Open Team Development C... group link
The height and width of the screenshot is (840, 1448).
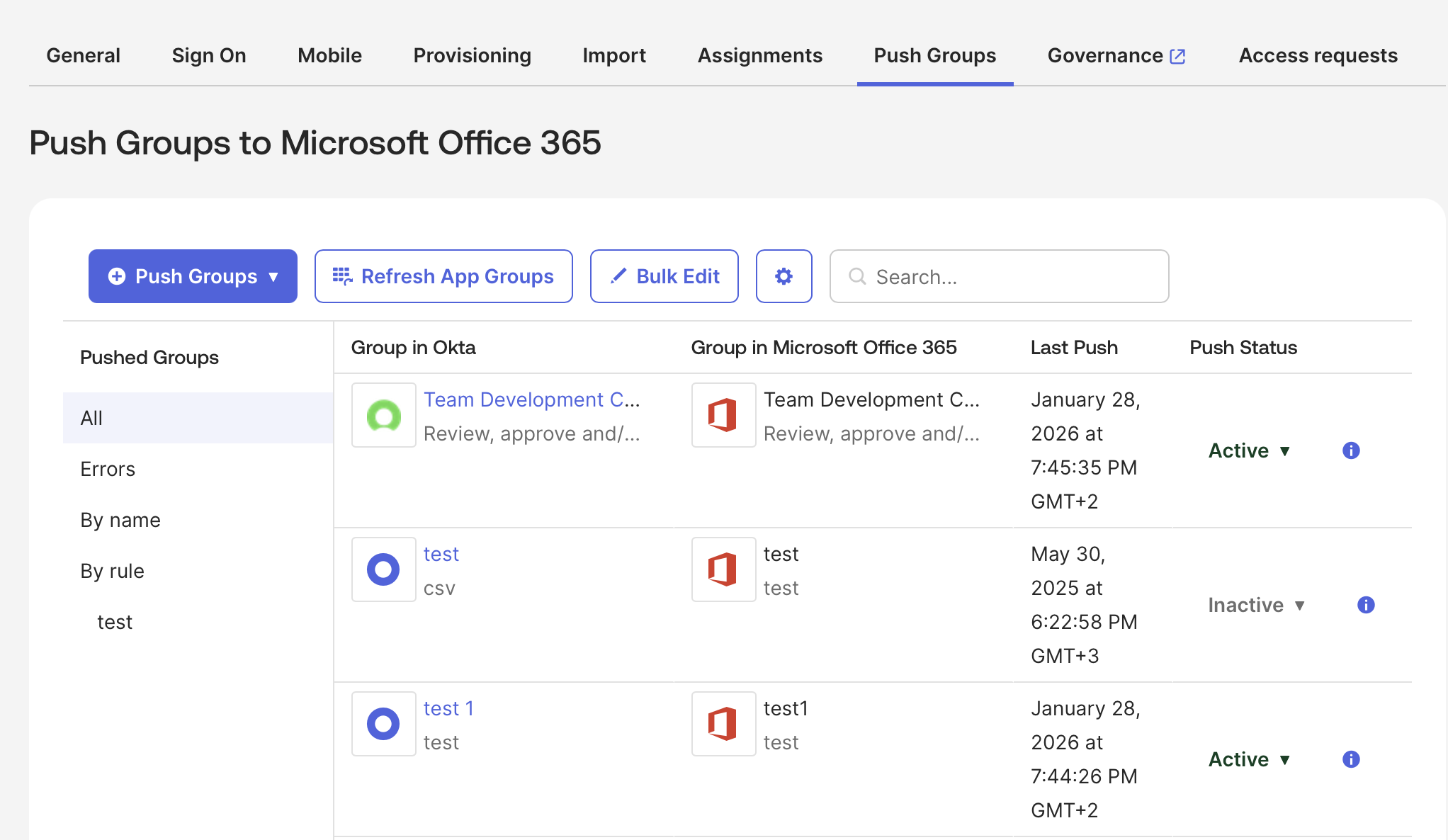click(532, 399)
